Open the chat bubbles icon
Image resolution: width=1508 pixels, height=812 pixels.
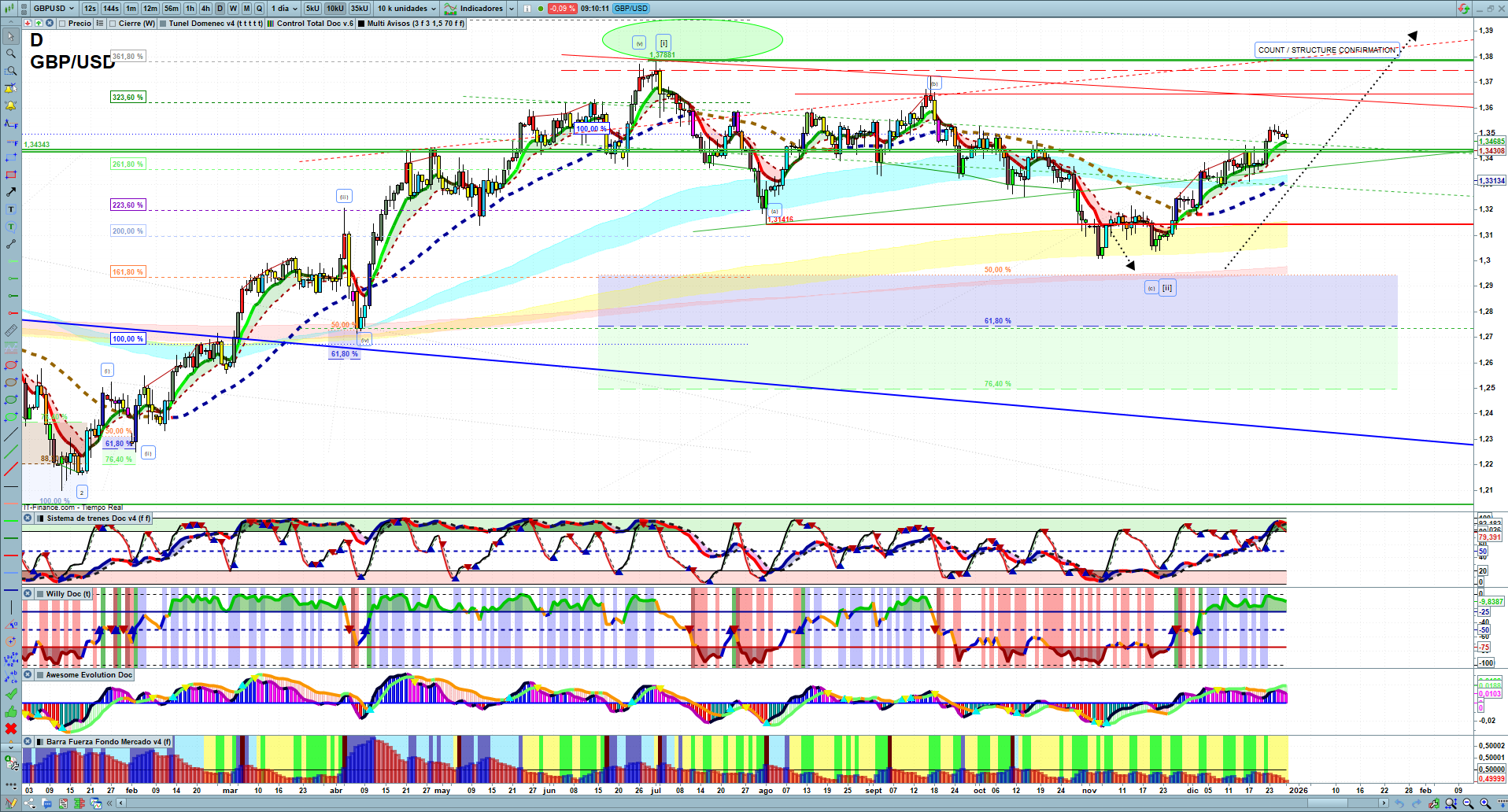[x=47, y=803]
